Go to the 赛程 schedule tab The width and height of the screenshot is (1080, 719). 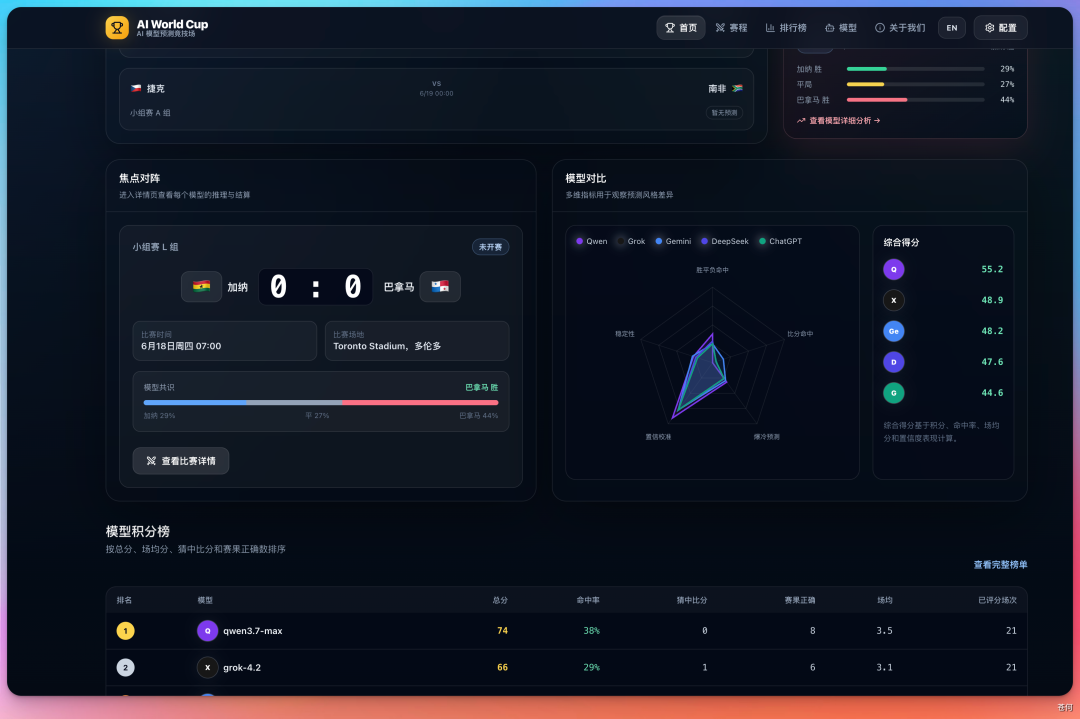pyautogui.click(x=731, y=28)
